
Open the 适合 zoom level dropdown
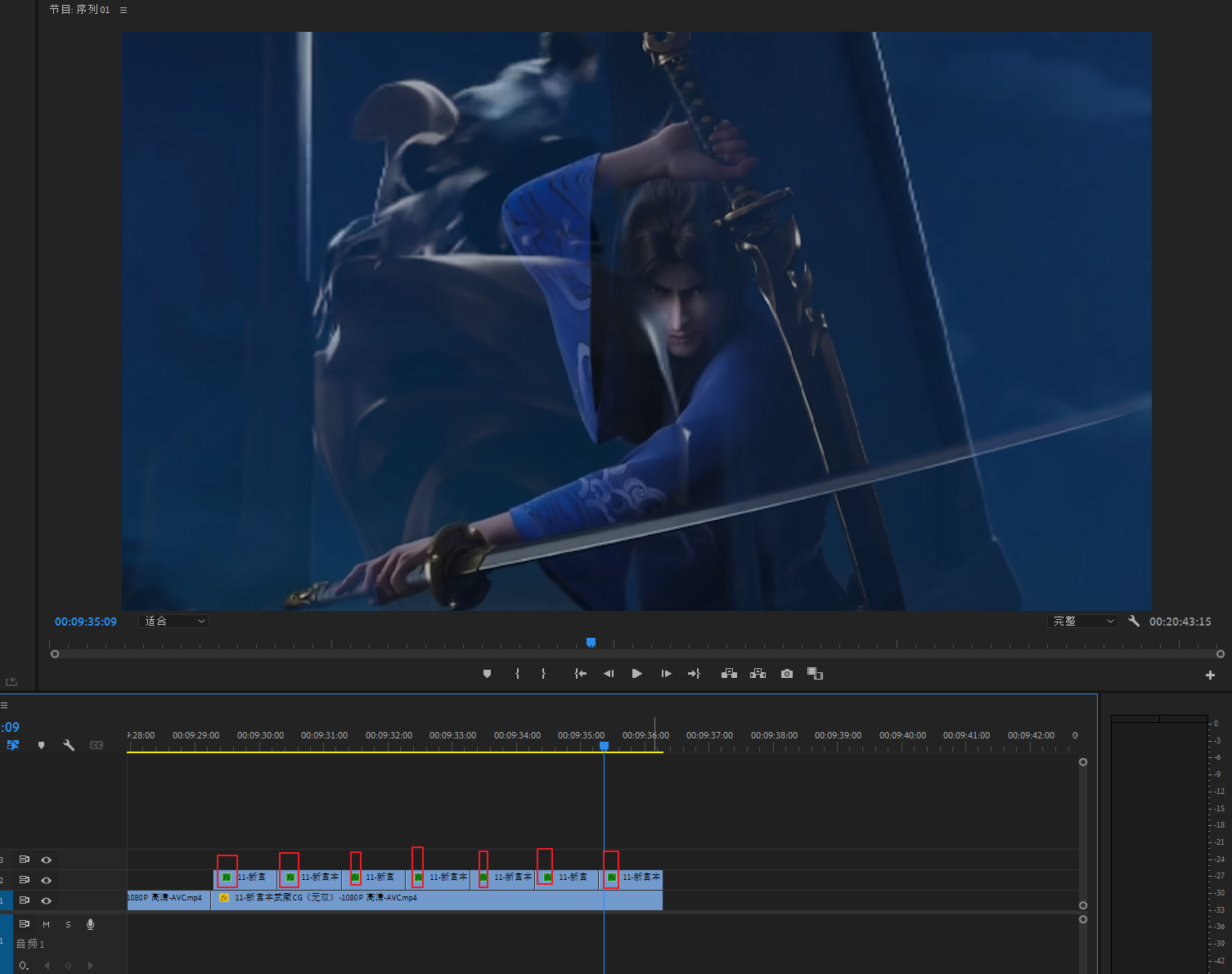(x=174, y=622)
